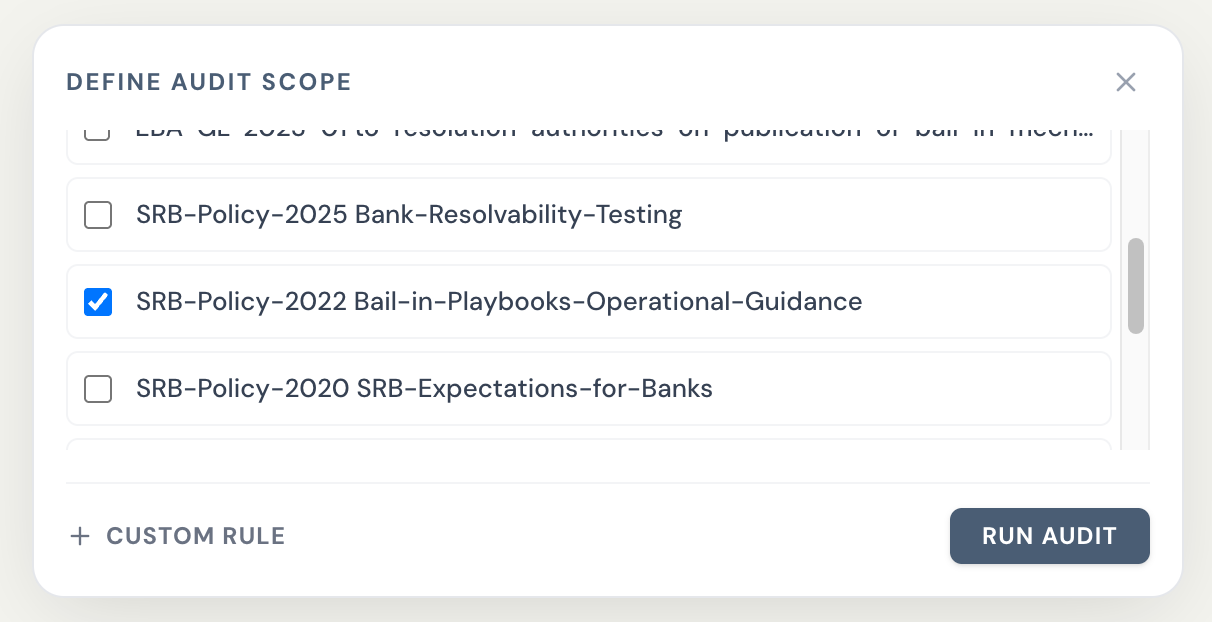This screenshot has width=1212, height=622.
Task: Click the Bail-in-Playbooks-Operational-Guidance label text
Action: click(x=499, y=302)
